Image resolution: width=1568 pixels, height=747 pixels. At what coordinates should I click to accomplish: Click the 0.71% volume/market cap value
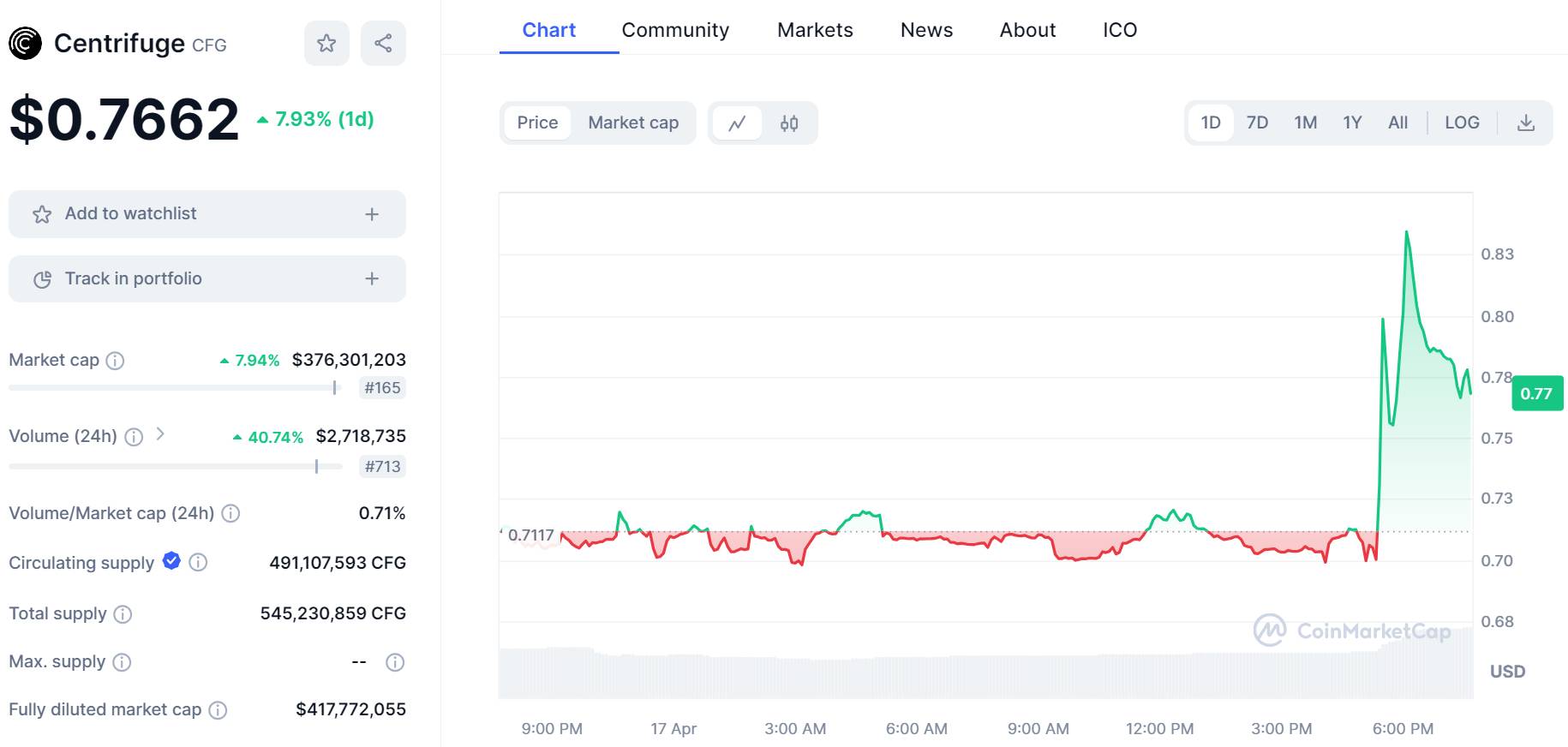[382, 513]
